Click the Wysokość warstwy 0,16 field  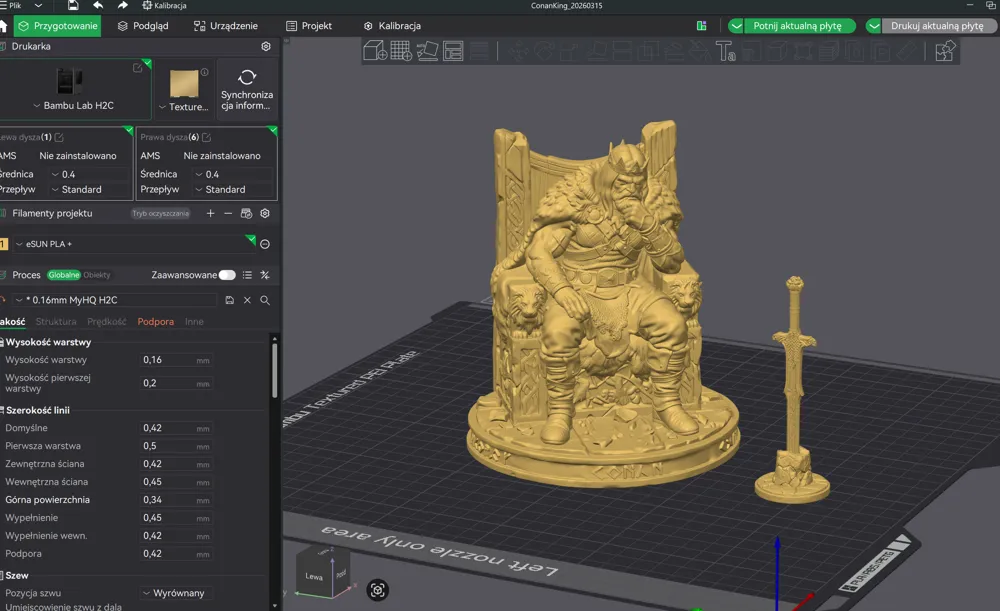click(175, 360)
